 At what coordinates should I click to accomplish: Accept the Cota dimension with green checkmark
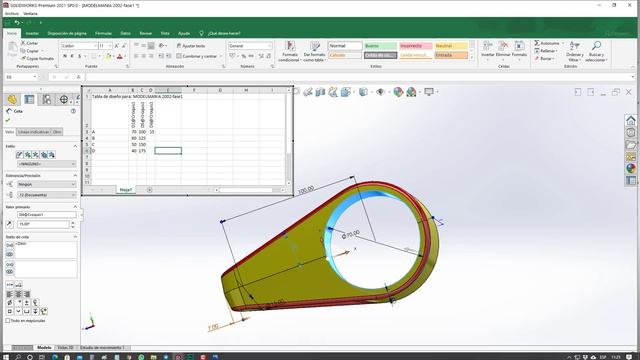point(8,120)
